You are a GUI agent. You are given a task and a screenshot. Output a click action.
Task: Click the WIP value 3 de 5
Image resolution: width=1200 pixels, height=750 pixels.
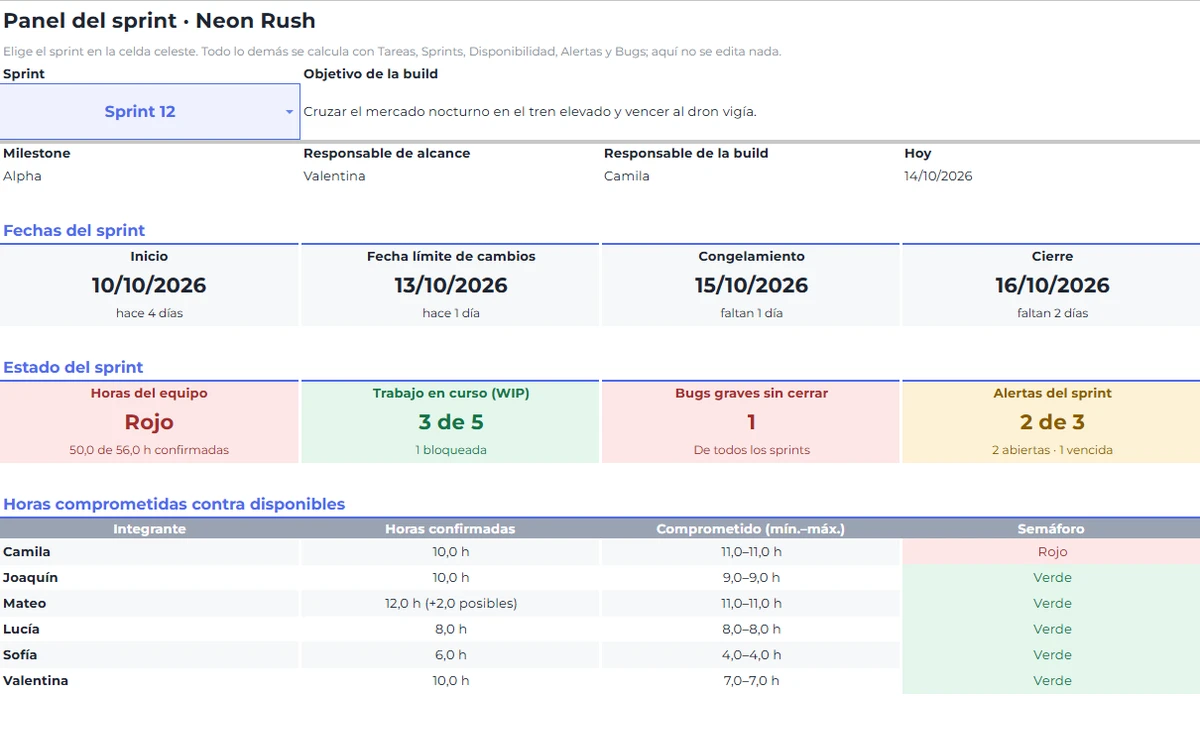[451, 422]
